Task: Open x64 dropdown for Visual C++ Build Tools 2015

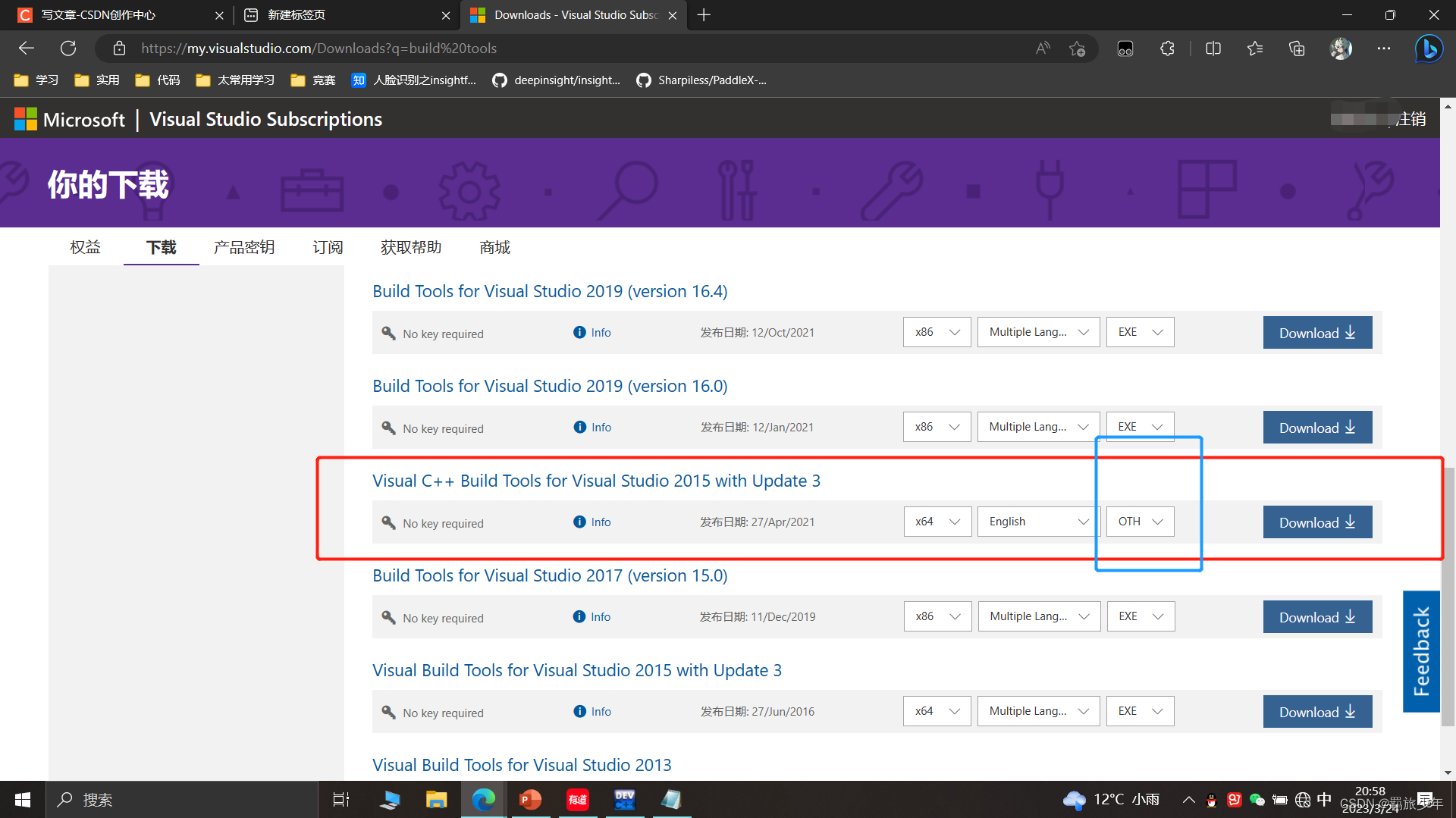Action: pyautogui.click(x=937, y=522)
